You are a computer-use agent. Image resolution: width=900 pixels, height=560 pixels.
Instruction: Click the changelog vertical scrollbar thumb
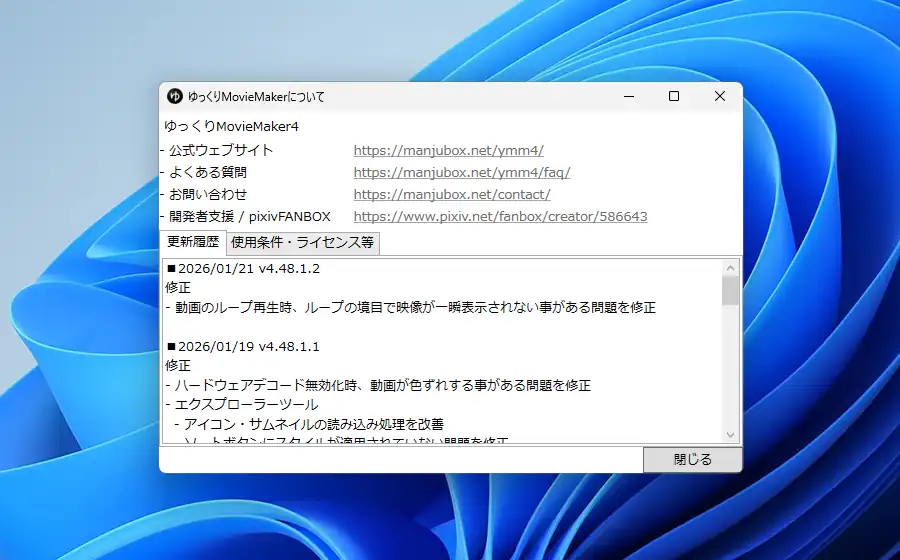pyautogui.click(x=730, y=290)
